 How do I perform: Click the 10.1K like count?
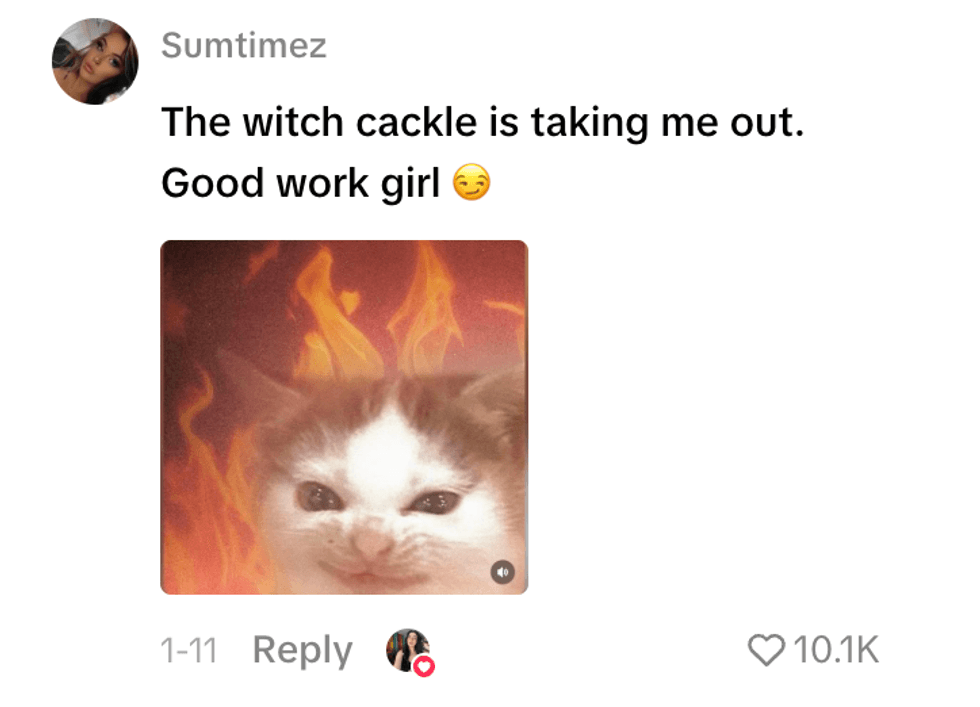[836, 650]
